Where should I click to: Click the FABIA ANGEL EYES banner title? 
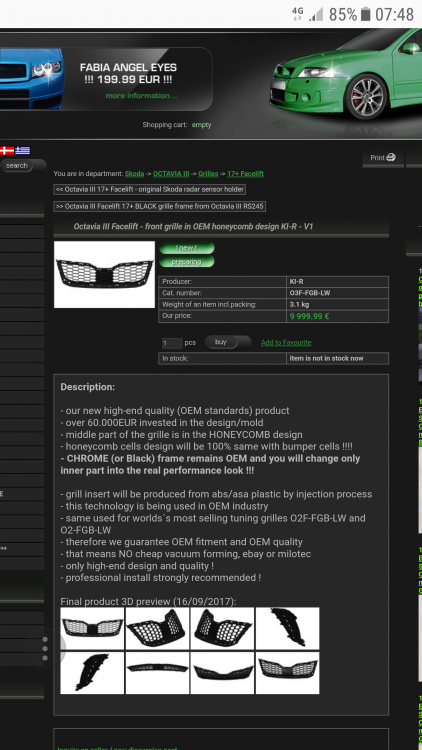pyautogui.click(x=128, y=68)
